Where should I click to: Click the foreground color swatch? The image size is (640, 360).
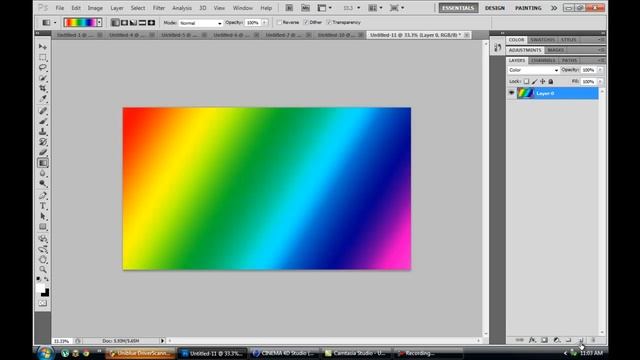[x=40, y=289]
